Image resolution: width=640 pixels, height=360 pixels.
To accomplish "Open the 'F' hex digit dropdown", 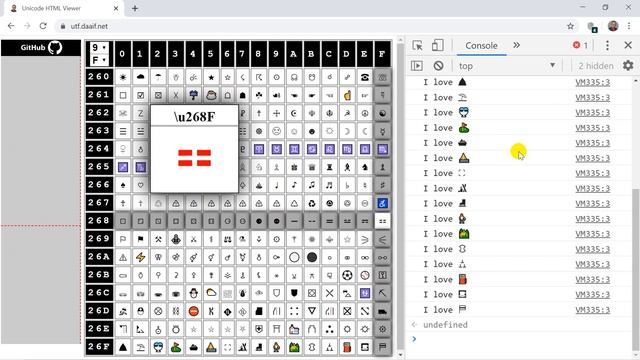I will pos(99,60).
